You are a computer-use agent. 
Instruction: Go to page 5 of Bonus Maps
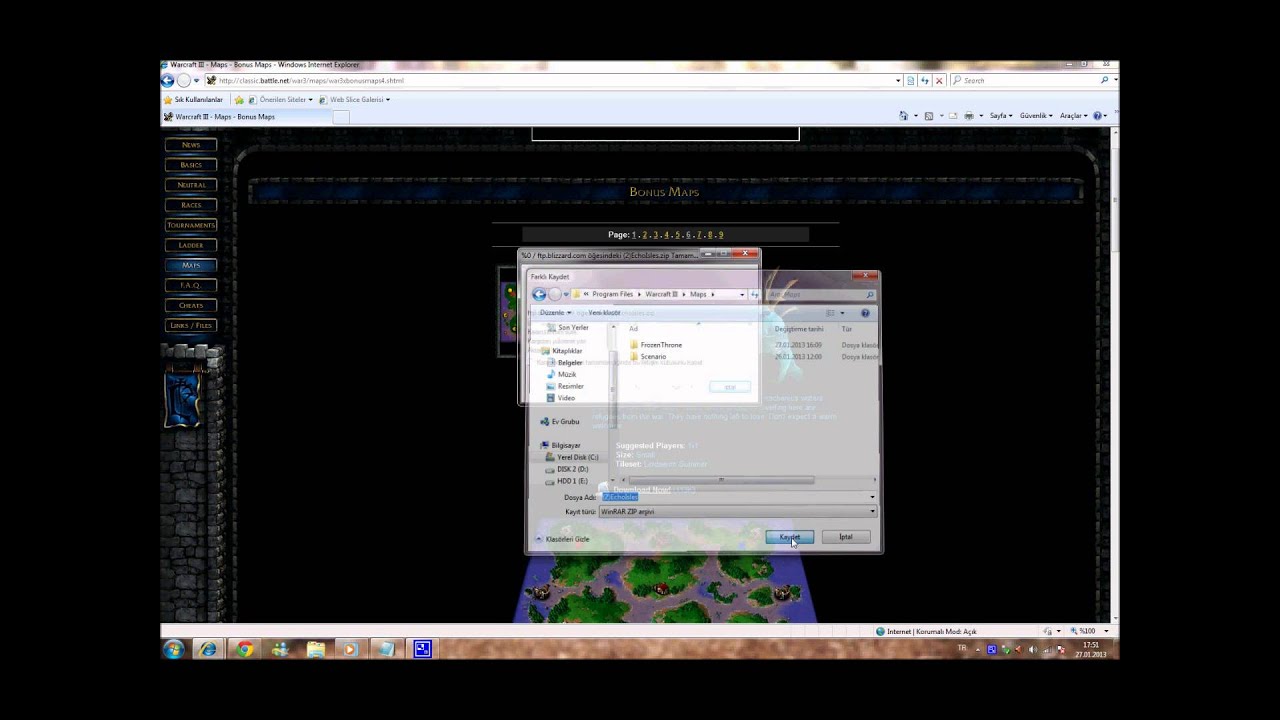(677, 235)
